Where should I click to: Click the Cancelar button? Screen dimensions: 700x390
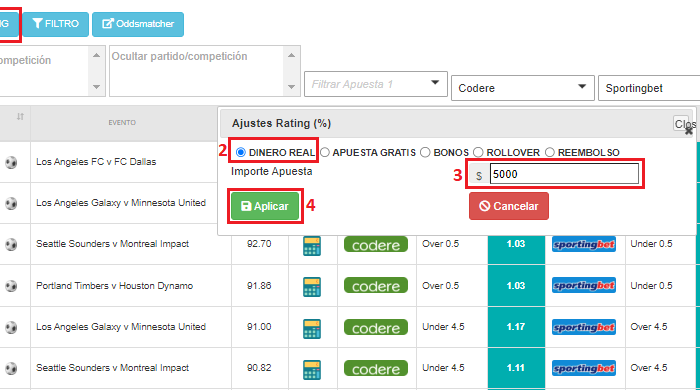tap(509, 206)
